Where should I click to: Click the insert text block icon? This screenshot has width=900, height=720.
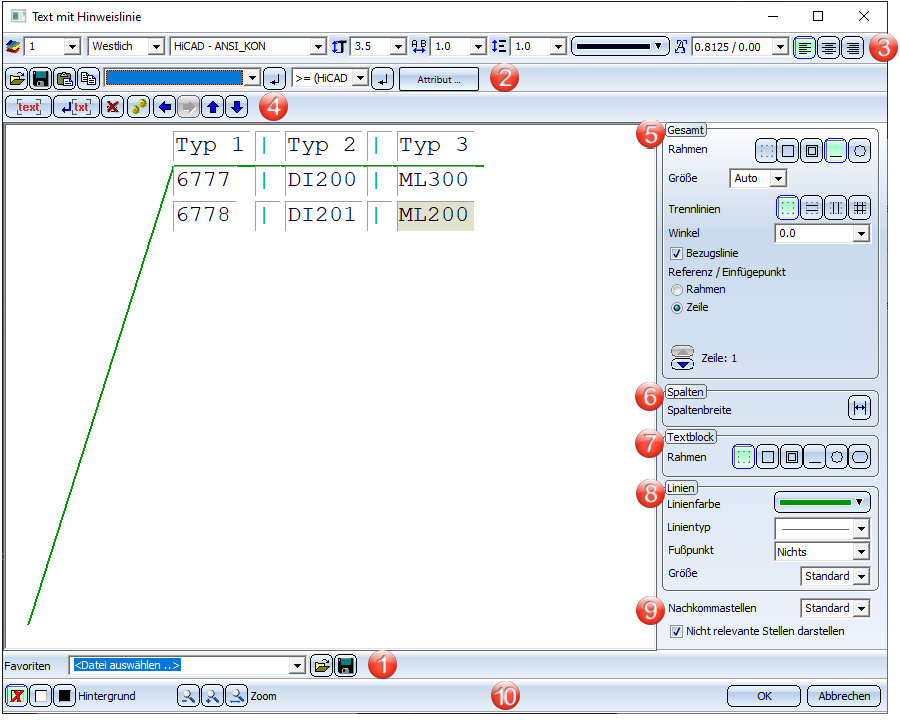[29, 107]
